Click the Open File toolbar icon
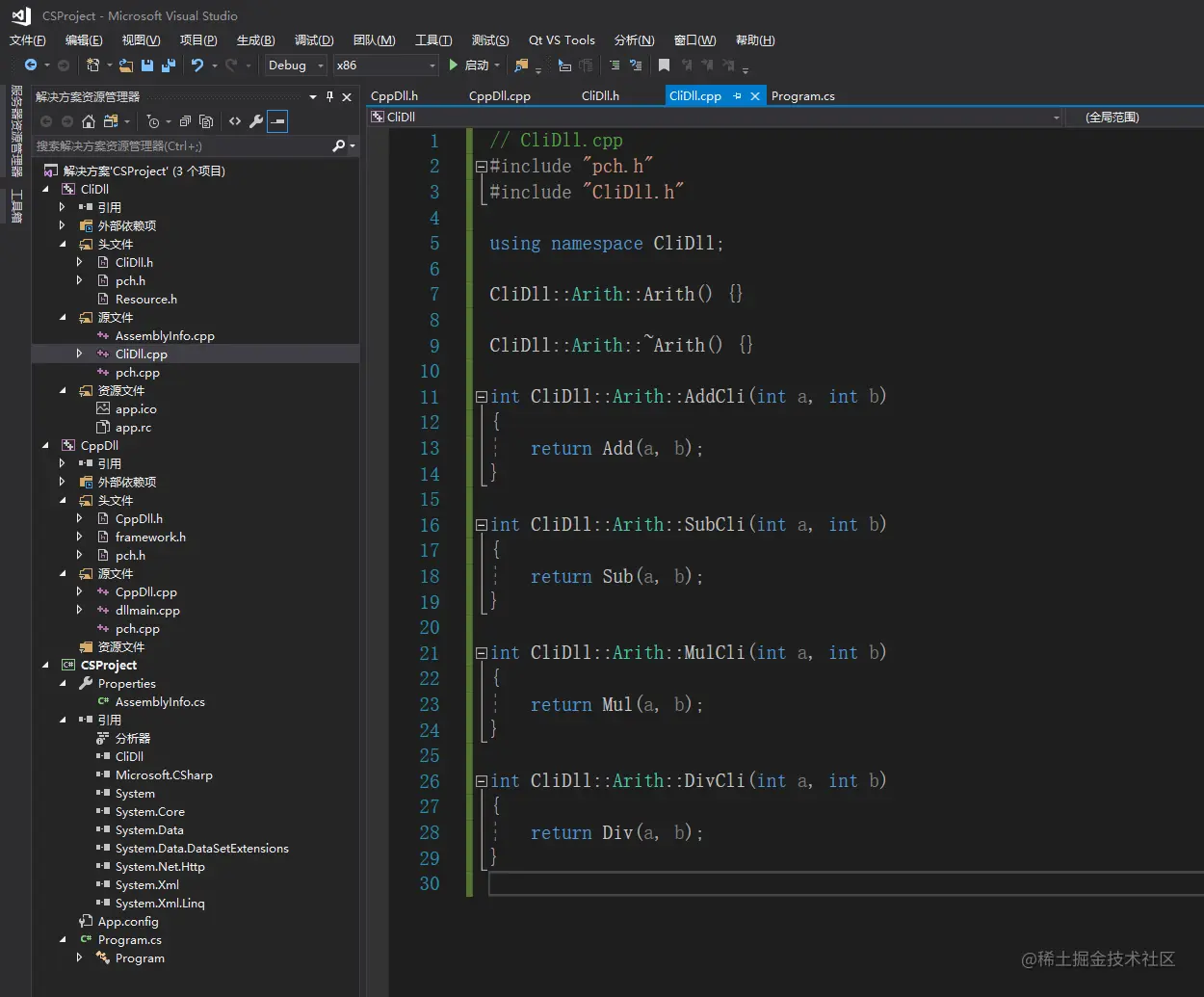Viewport: 1204px width, 997px height. pyautogui.click(x=126, y=66)
